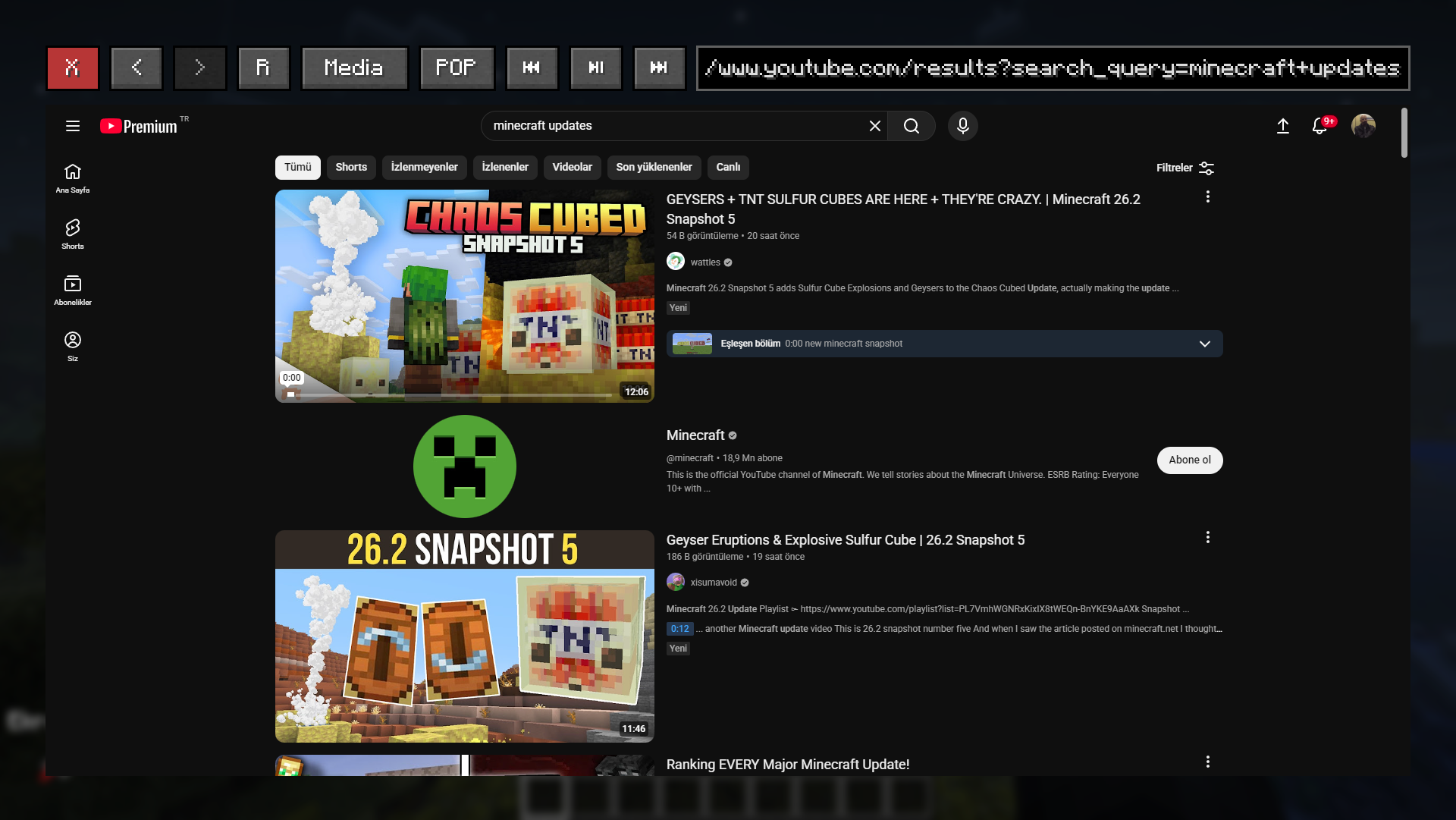Viewport: 1456px width, 820px height.
Task: Select the Videolar filter chip
Action: [x=573, y=168]
